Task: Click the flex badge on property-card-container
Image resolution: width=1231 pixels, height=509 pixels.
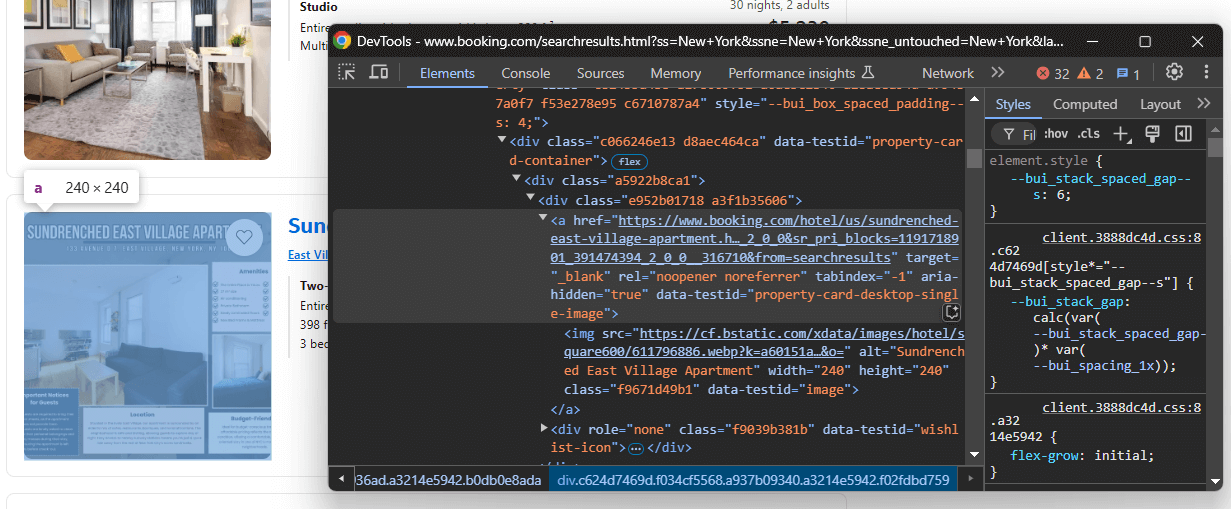Action: point(628,161)
